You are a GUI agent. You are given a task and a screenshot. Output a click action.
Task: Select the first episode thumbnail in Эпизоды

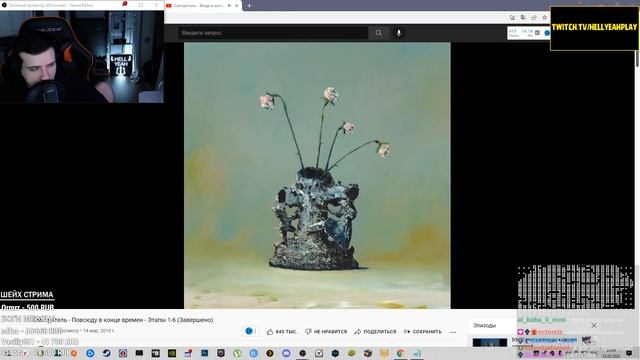coord(490,342)
